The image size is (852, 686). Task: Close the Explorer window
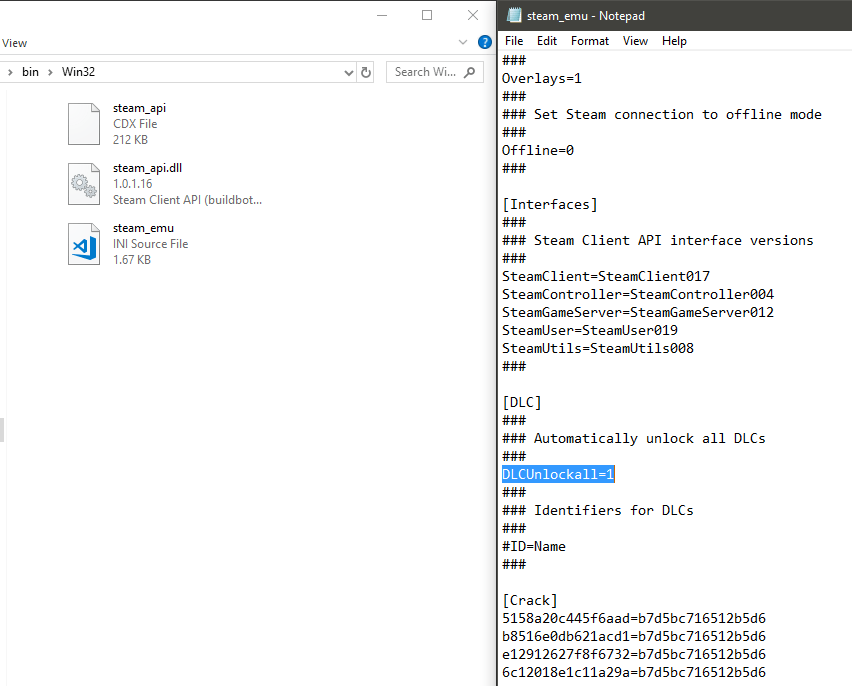[x=473, y=15]
